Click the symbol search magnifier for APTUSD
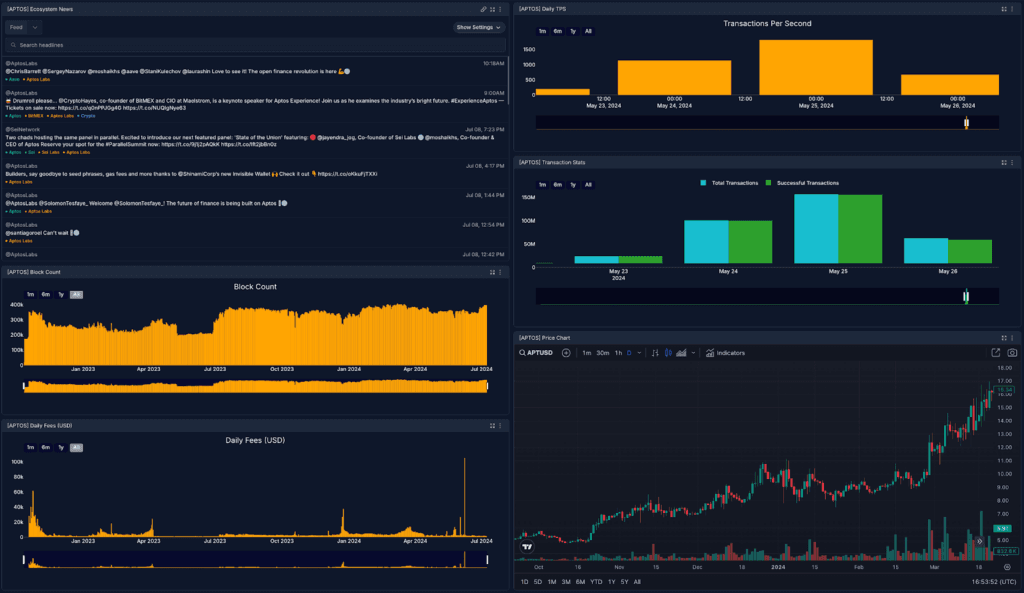Screen dimensions: 1024x593 click(x=522, y=352)
